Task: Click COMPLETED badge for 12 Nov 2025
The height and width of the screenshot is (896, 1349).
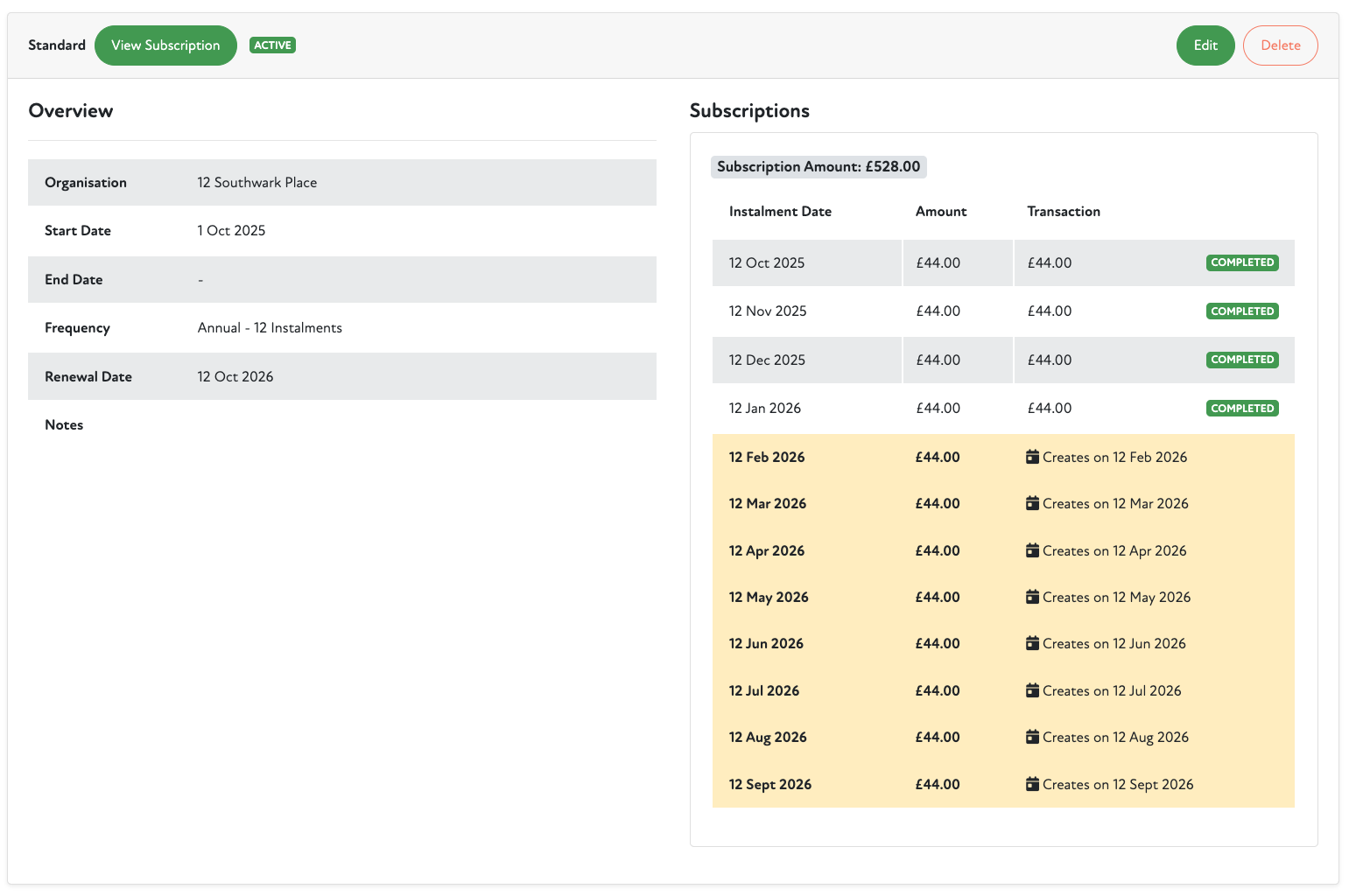Action: click(x=1241, y=311)
